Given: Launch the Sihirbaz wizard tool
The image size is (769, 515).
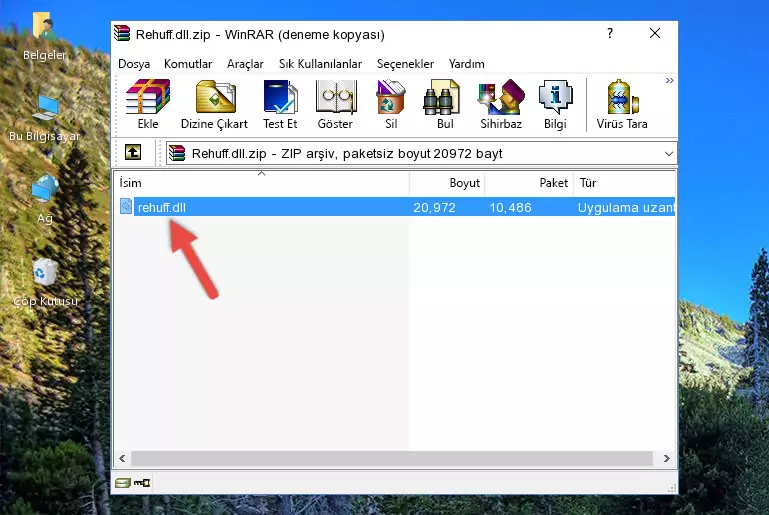Looking at the screenshot, I should point(501,104).
